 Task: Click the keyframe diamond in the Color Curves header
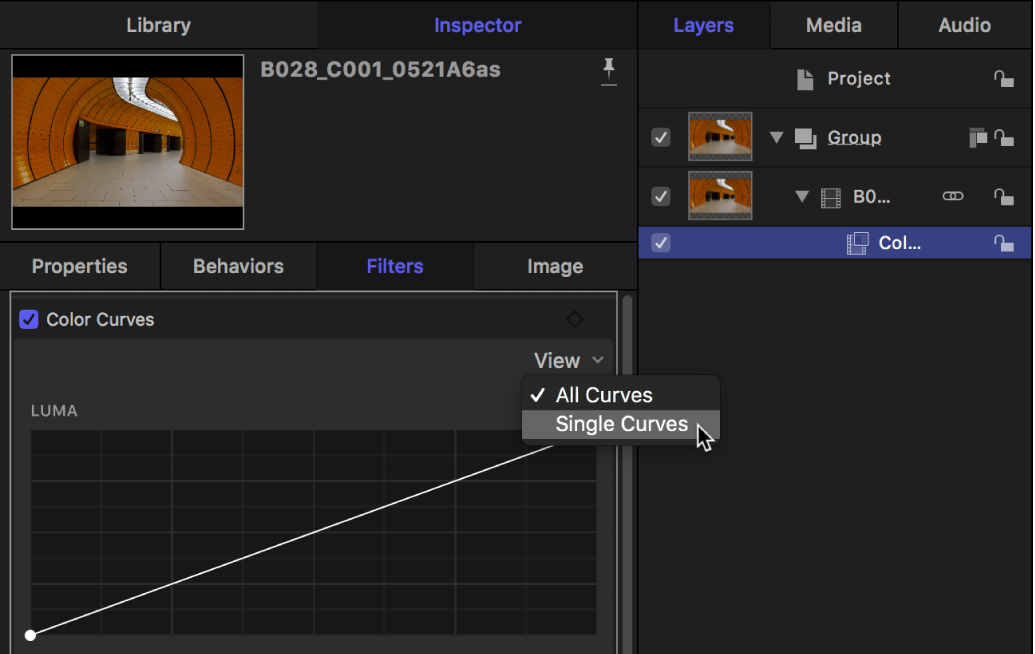pyautogui.click(x=575, y=319)
